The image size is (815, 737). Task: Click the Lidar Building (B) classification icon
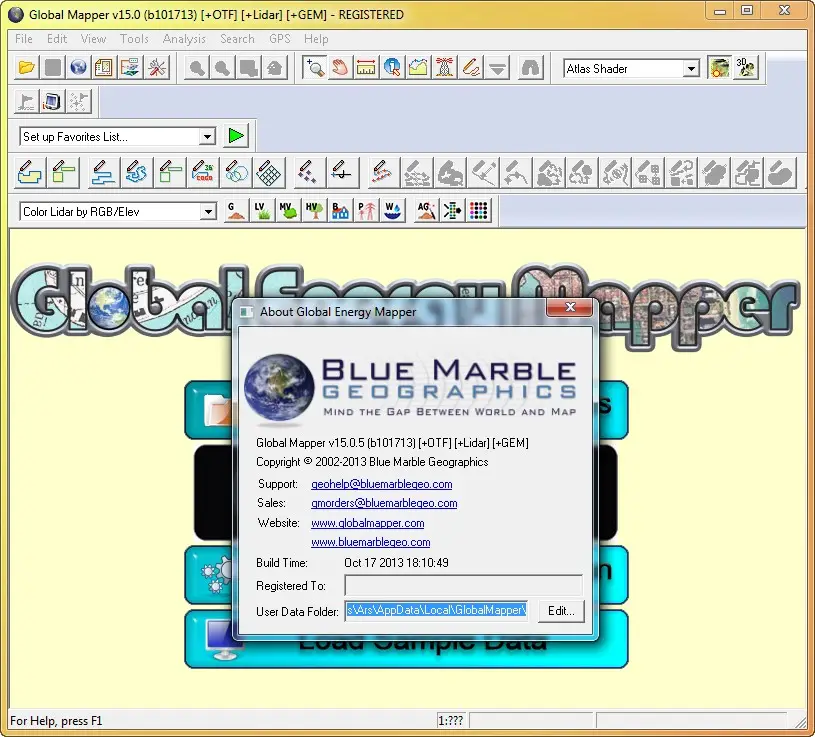click(340, 210)
